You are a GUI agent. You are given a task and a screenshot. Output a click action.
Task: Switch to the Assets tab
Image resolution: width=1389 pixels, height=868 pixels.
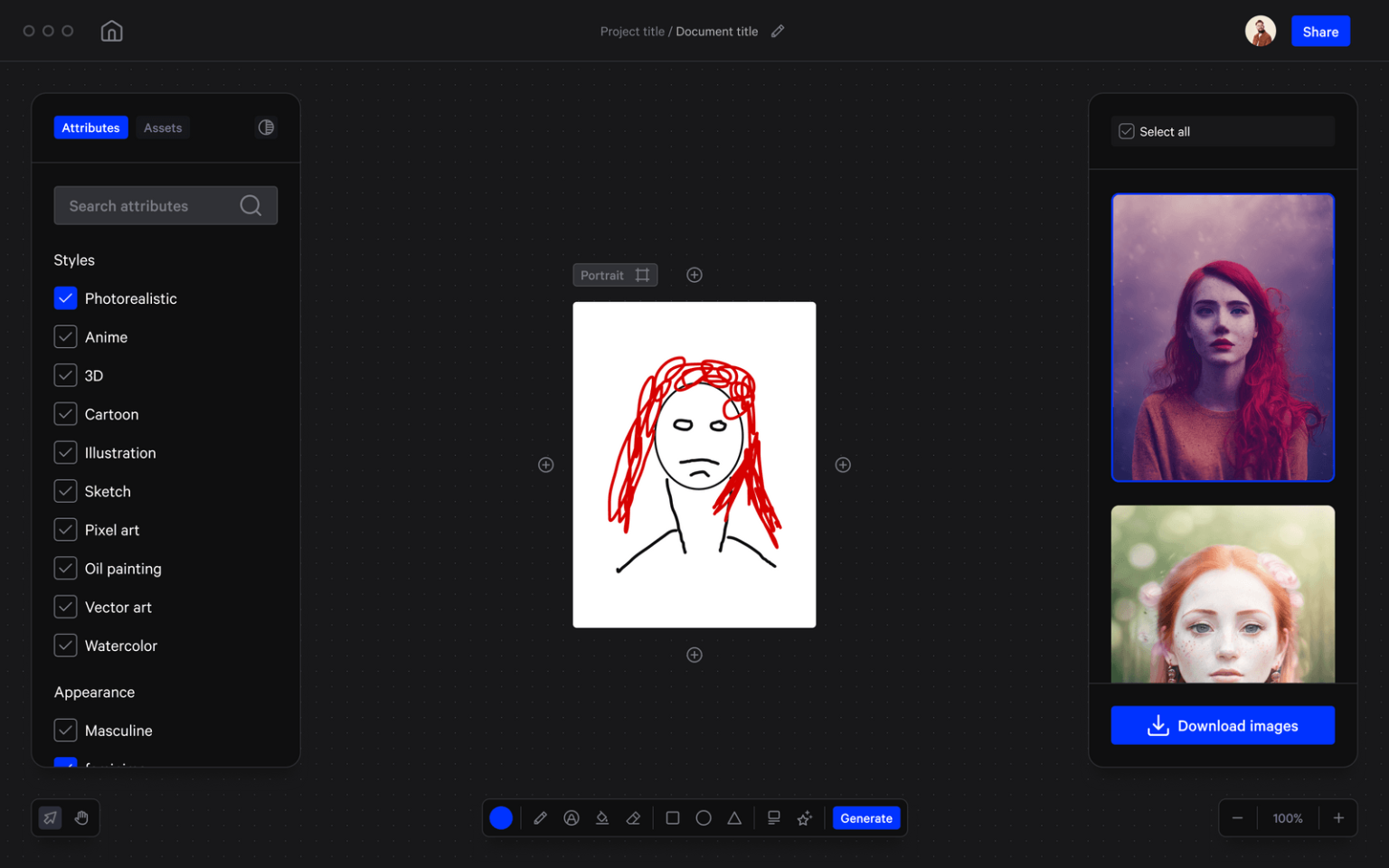tap(162, 127)
